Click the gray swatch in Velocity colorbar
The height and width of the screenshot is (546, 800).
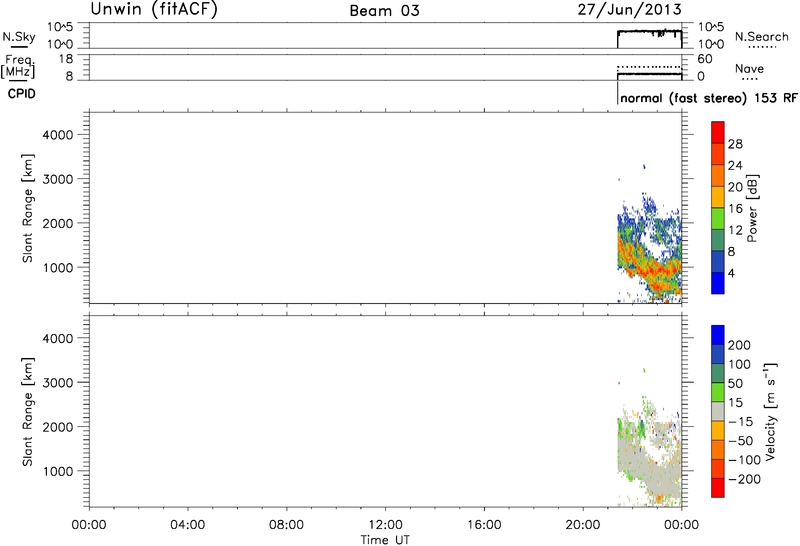point(717,411)
